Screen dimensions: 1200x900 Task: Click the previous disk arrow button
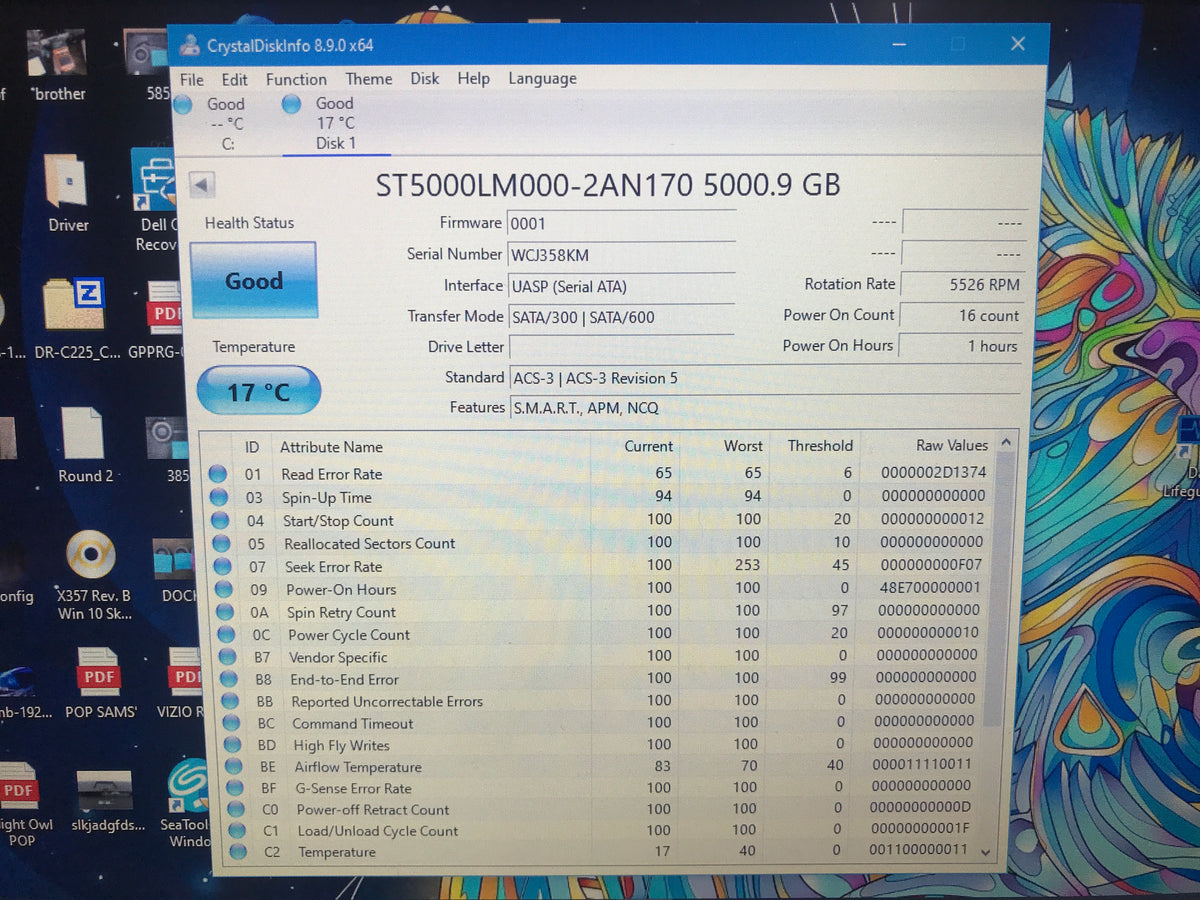pyautogui.click(x=202, y=185)
